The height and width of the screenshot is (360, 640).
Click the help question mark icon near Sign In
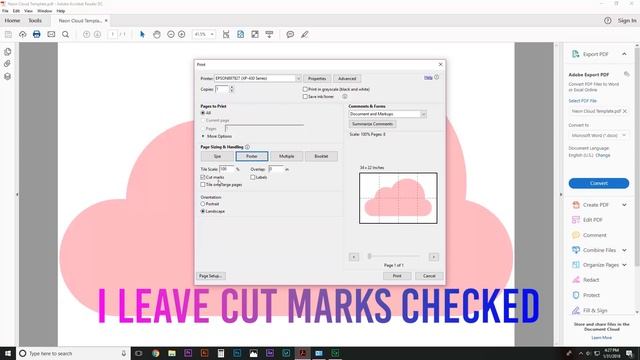point(608,20)
